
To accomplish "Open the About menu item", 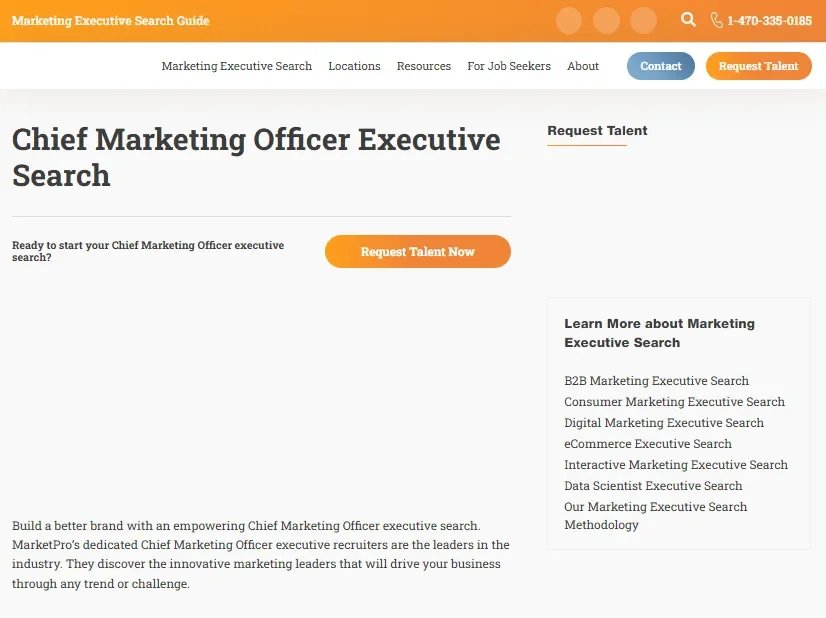I will coord(583,66).
